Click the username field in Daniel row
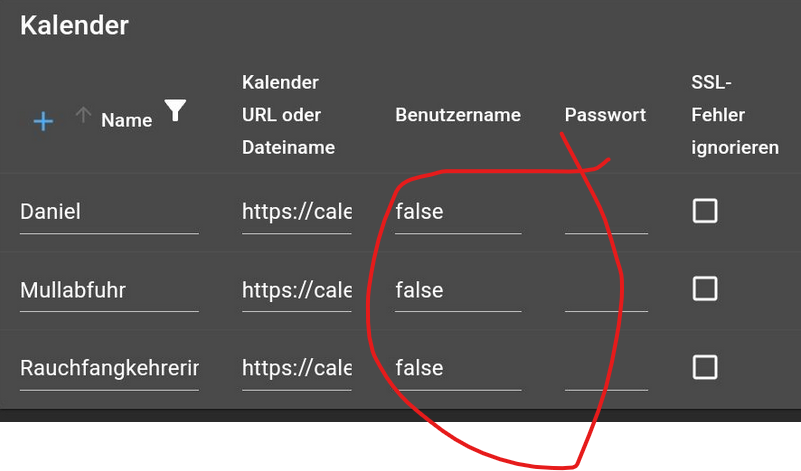Screen dimensions: 801x471 (458, 212)
